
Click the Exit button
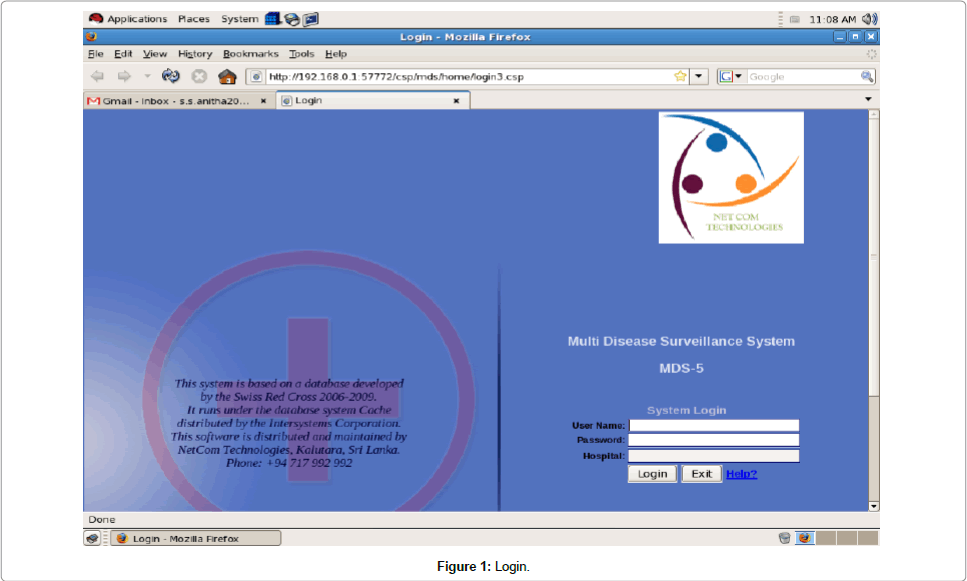(701, 474)
